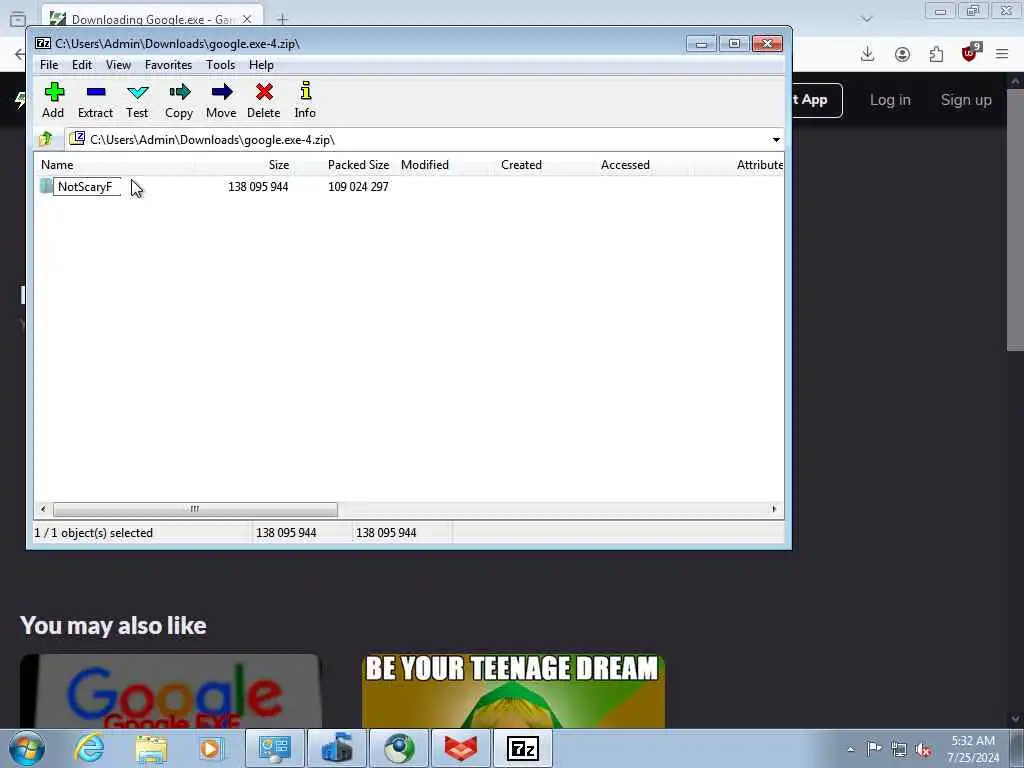
Task: Click the Action Center flag icon
Action: (874, 748)
